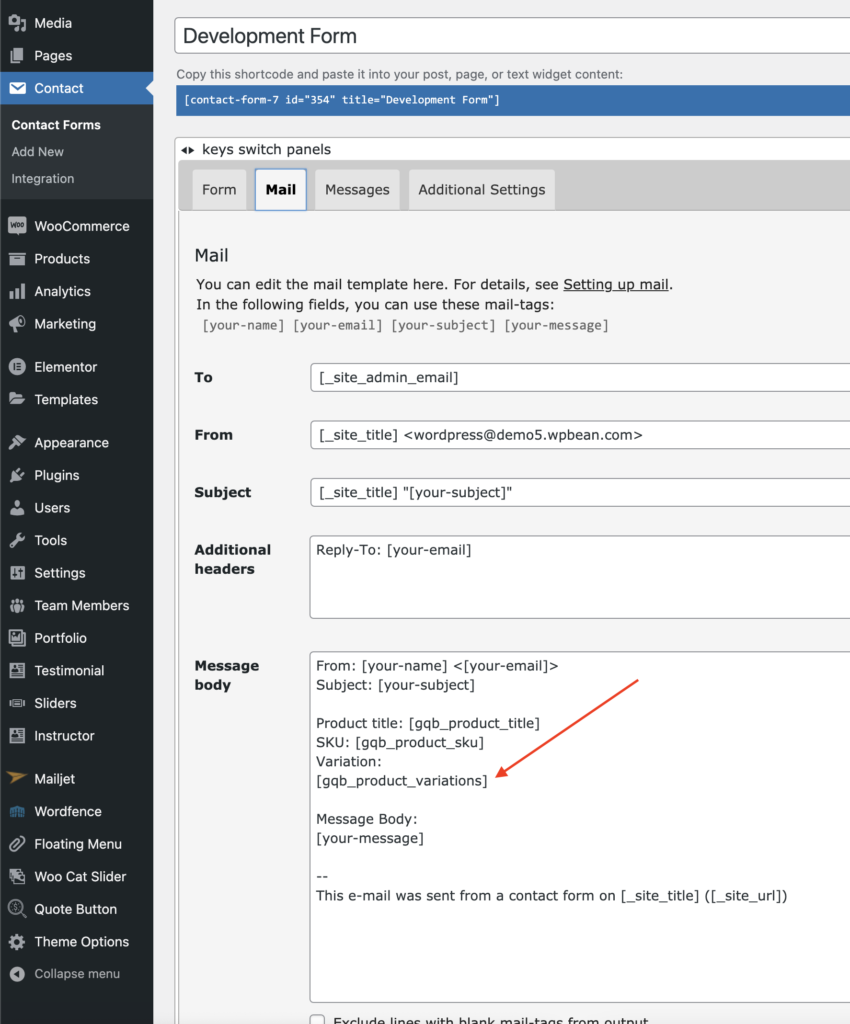This screenshot has height=1024, width=850.
Task: Click the [your-message] mail-tag
Action: tap(556, 325)
